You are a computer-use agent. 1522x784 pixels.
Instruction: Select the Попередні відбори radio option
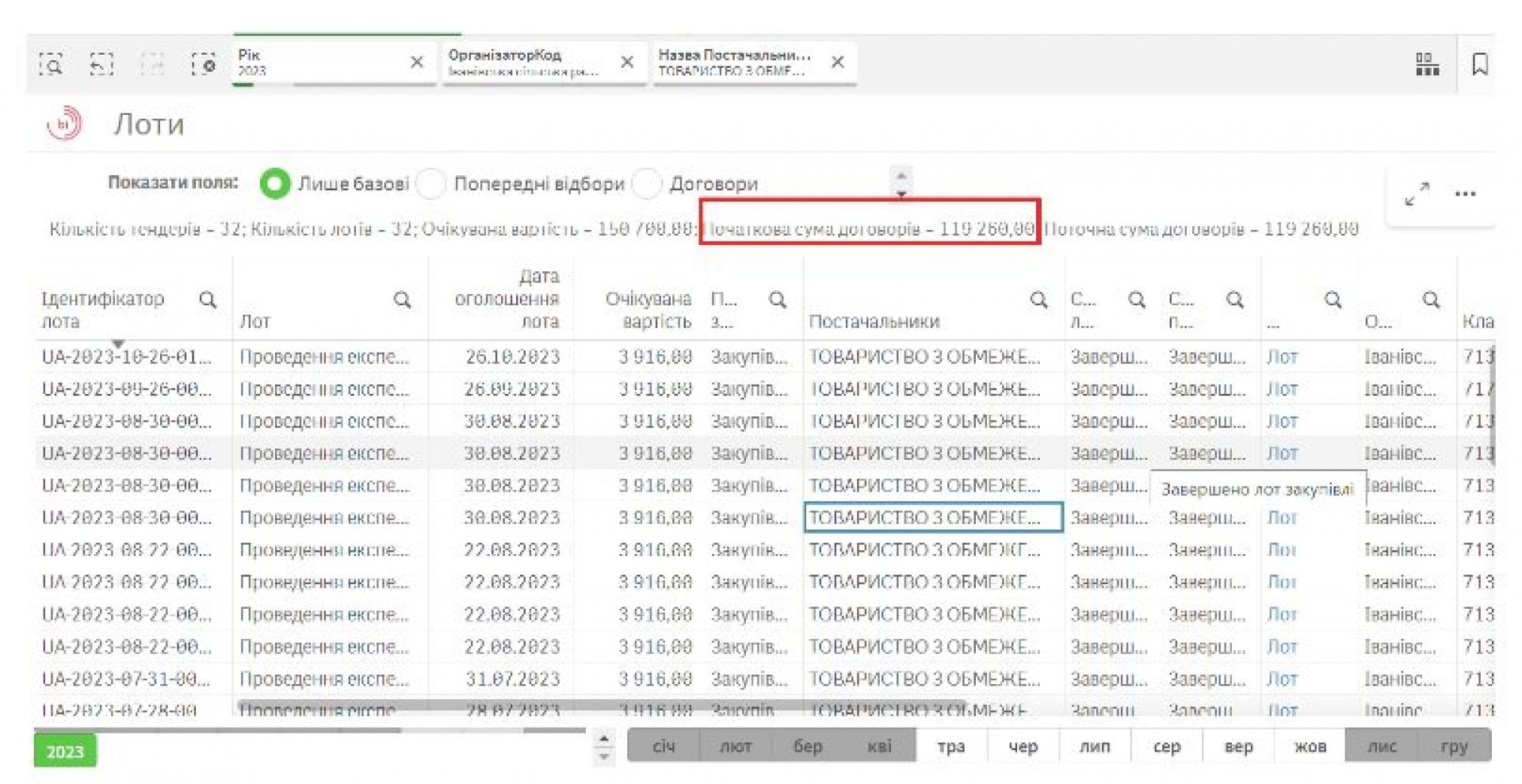point(431,184)
